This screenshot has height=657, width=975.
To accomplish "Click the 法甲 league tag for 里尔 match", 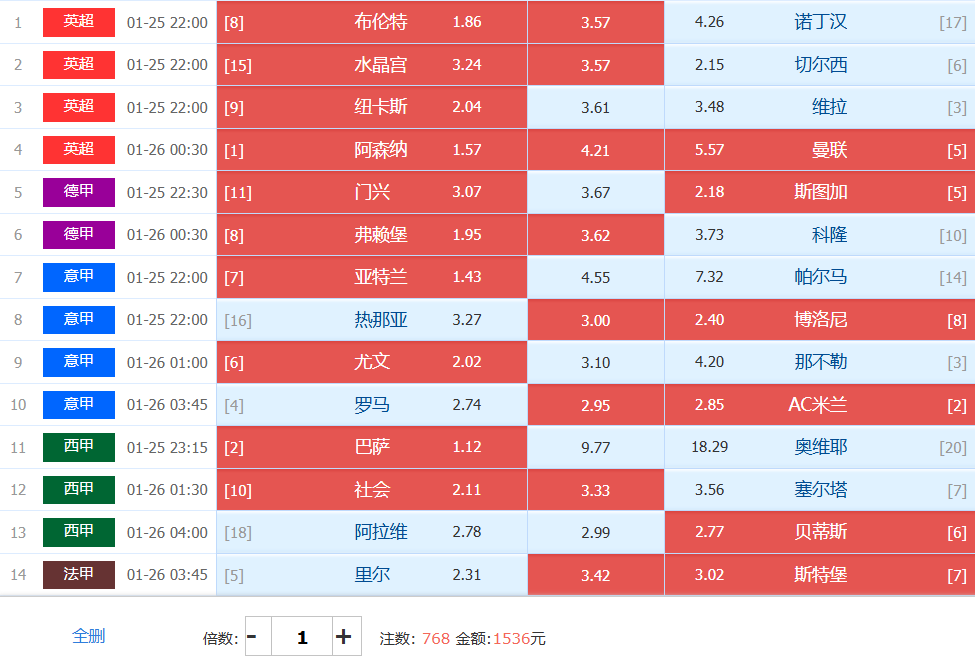I will point(79,575).
